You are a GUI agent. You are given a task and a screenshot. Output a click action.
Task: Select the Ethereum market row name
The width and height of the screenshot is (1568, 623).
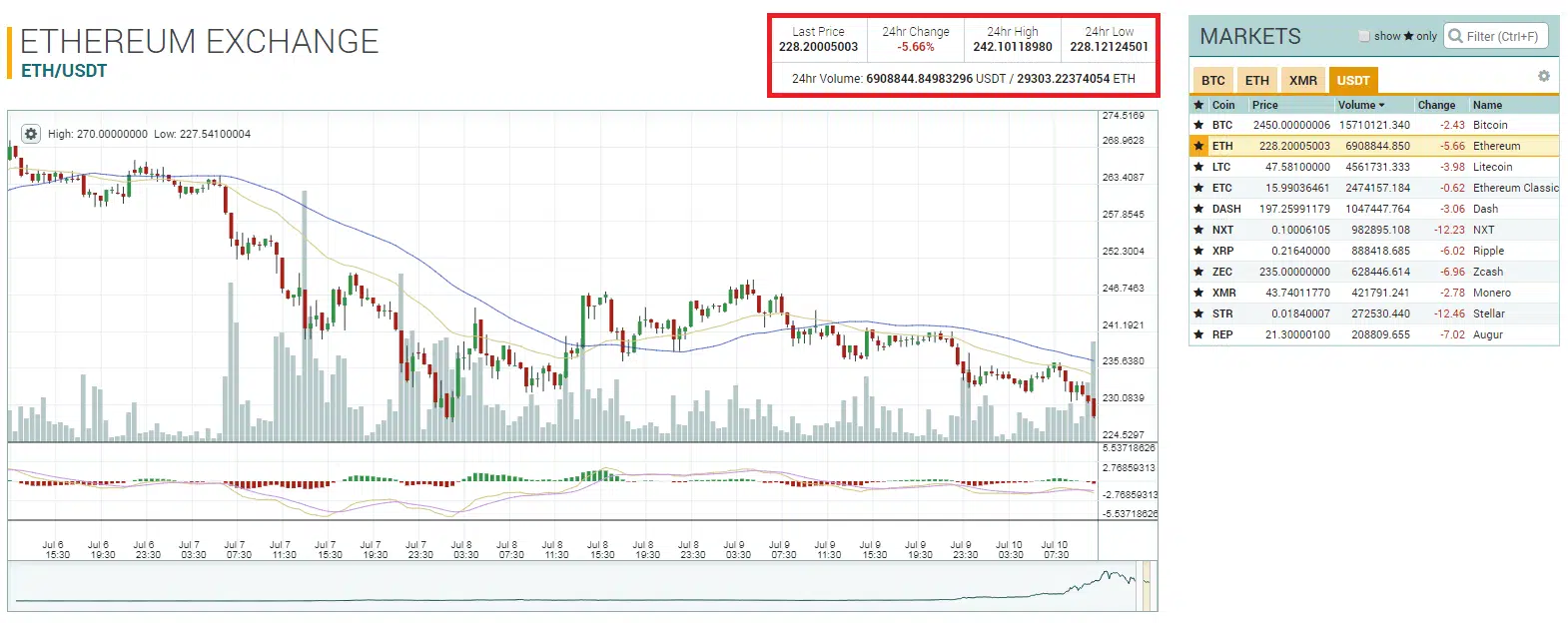pyautogui.click(x=1496, y=146)
